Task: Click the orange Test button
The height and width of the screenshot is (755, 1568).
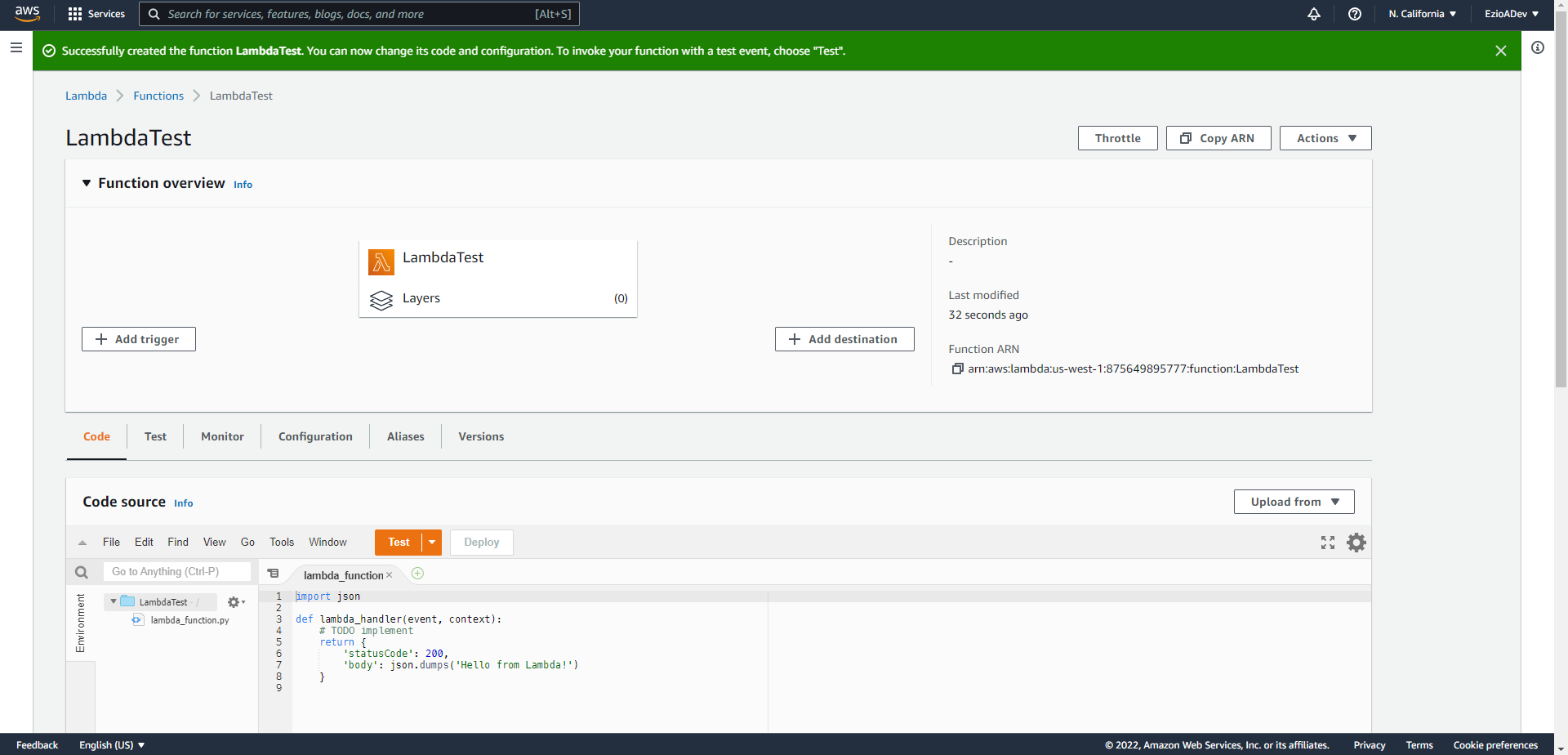Action: click(x=399, y=543)
